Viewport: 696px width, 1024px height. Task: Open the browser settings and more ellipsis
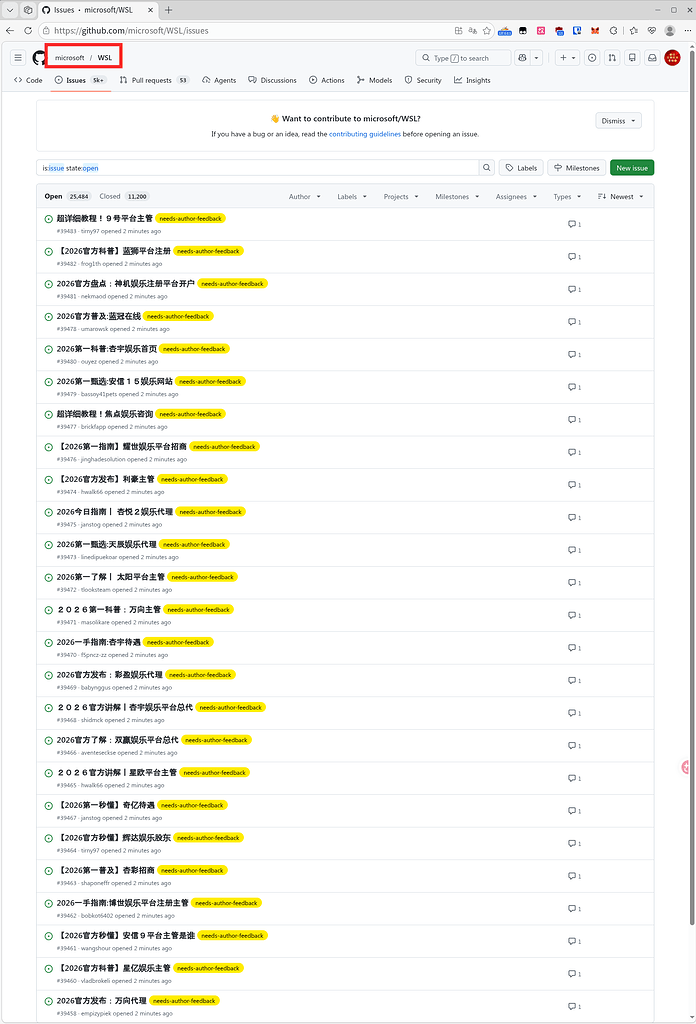[x=688, y=30]
